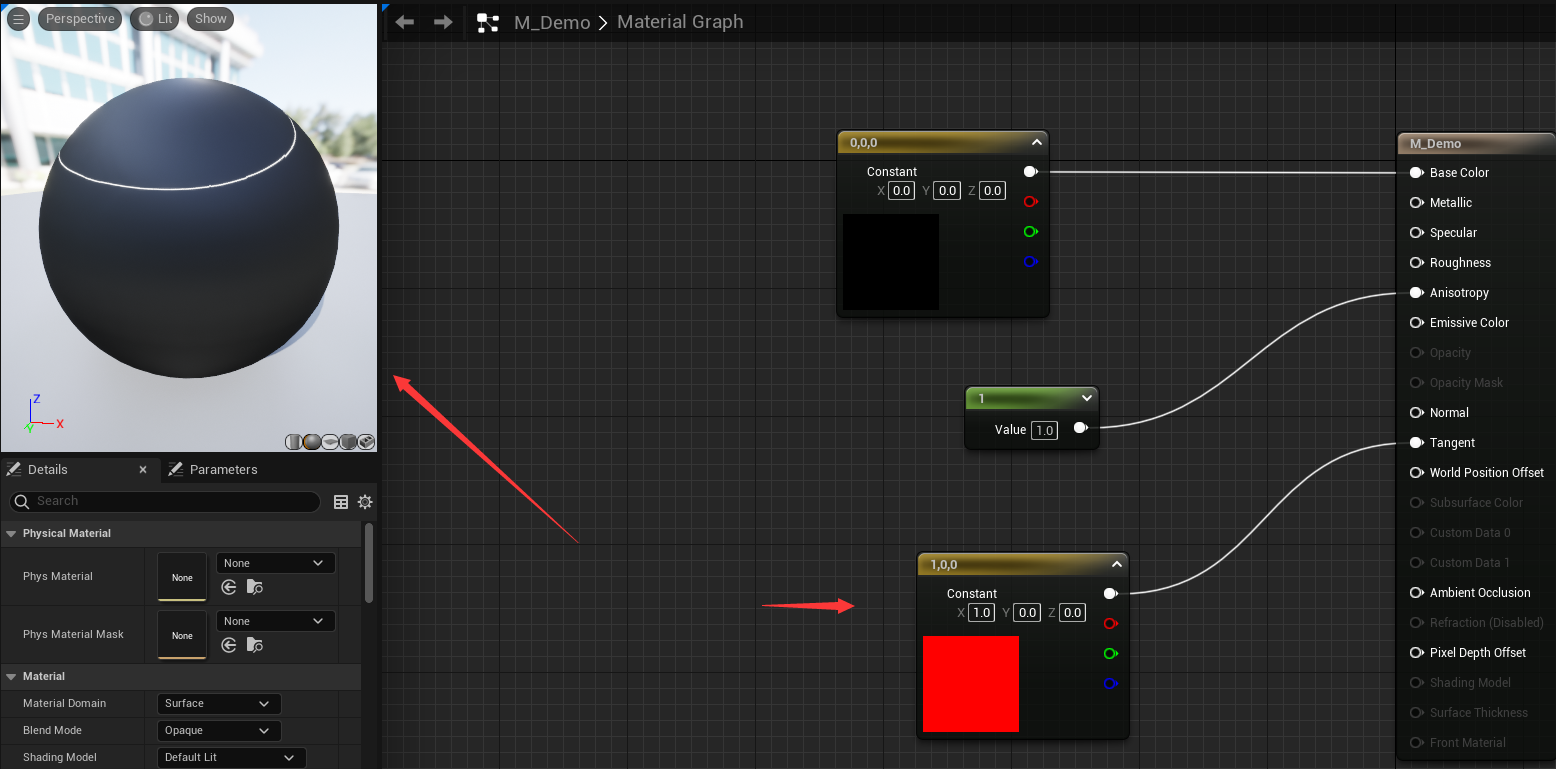Open the Blend Mode dropdown
The image size is (1556, 769).
pos(219,731)
